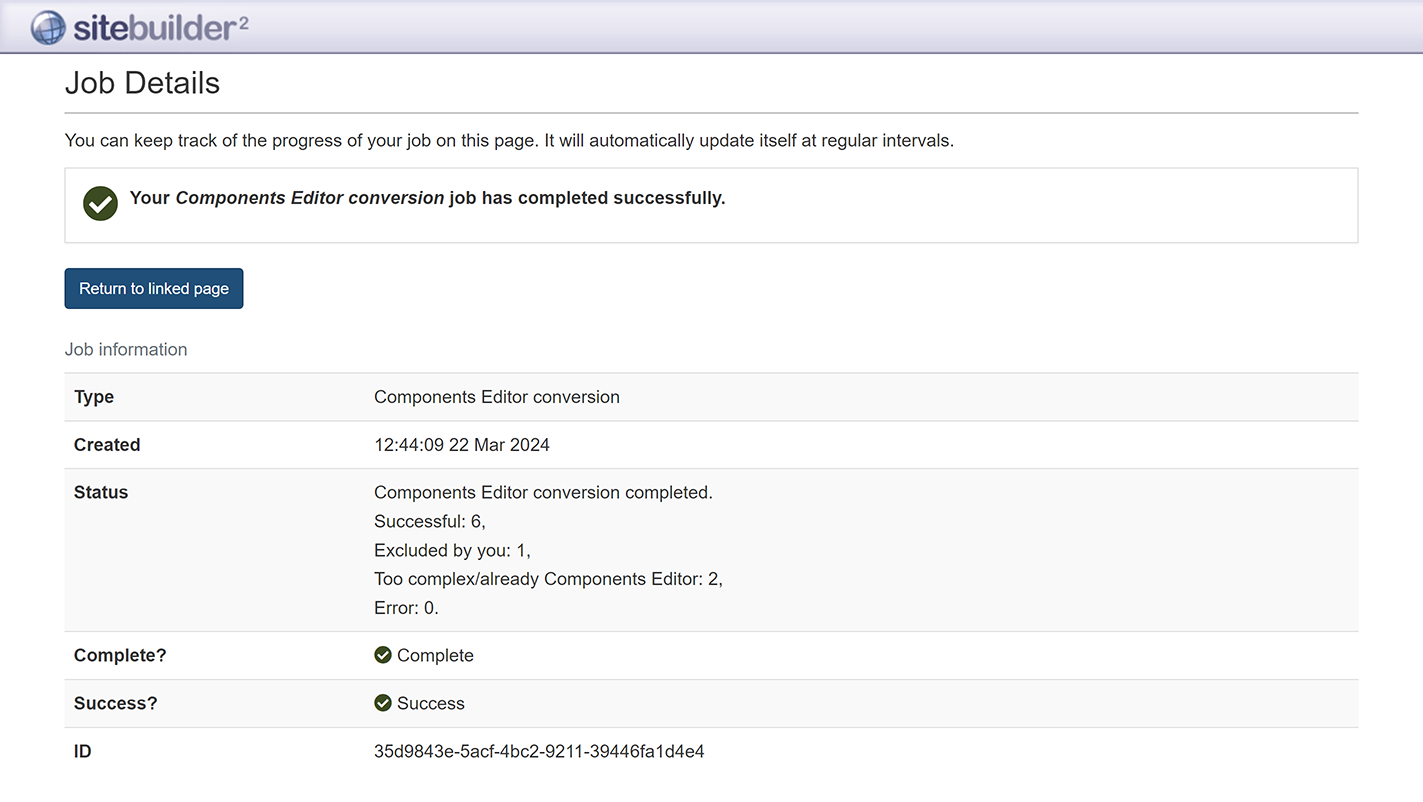Screen dimensions: 1423x802
Task: Click the green check icon beside Success
Action: point(383,703)
